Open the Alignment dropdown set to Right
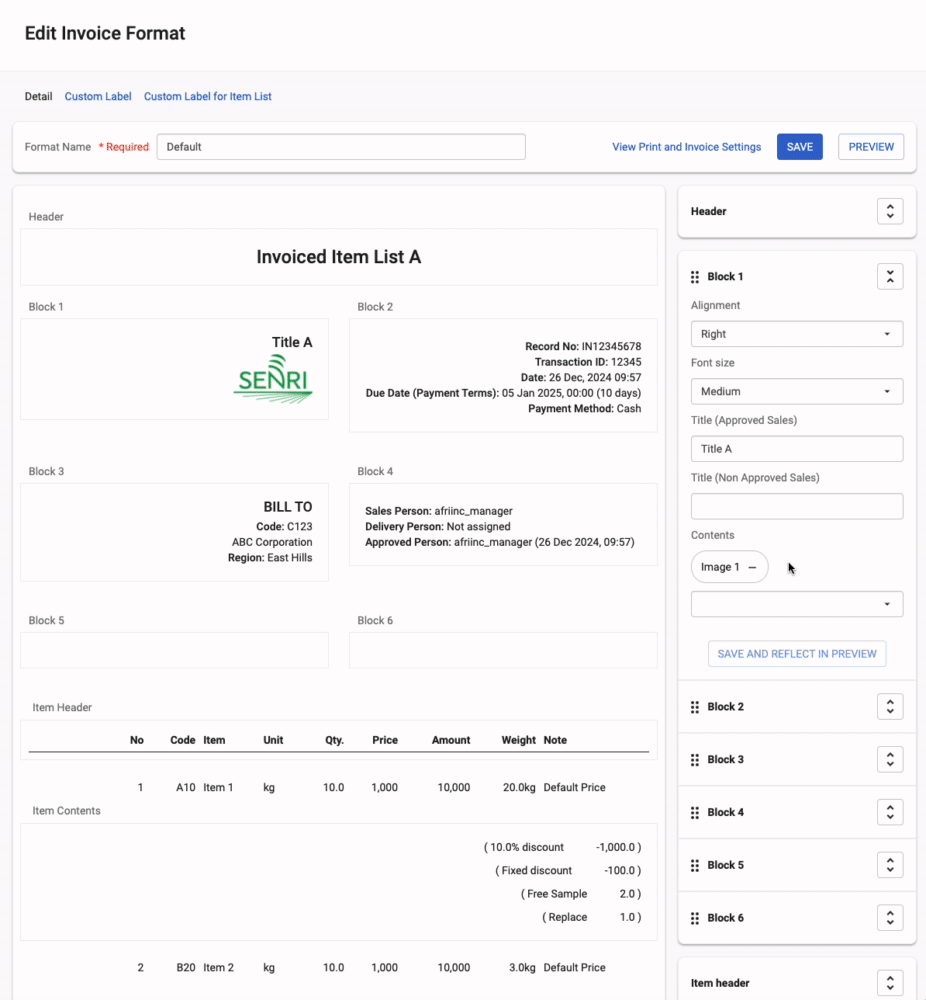The width and height of the screenshot is (926, 1000). tap(797, 334)
